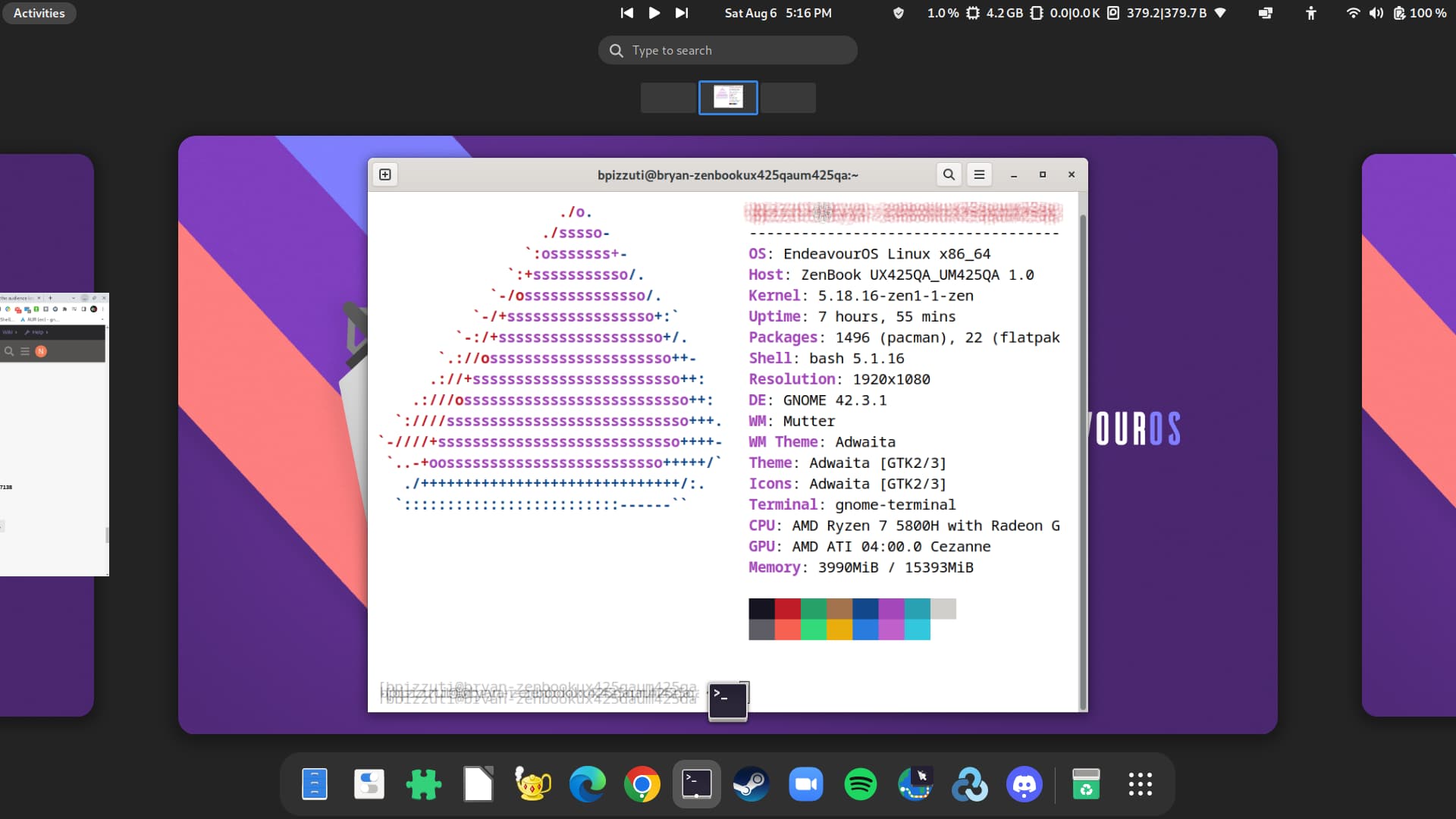
Task: Click the disk indicator icon in top bar
Action: coord(1113,13)
